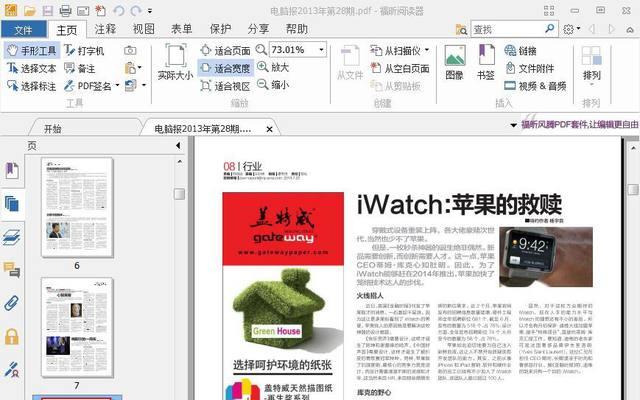Switch to the 帮助 ribbon tab
The image size is (640, 400).
[x=297, y=29]
